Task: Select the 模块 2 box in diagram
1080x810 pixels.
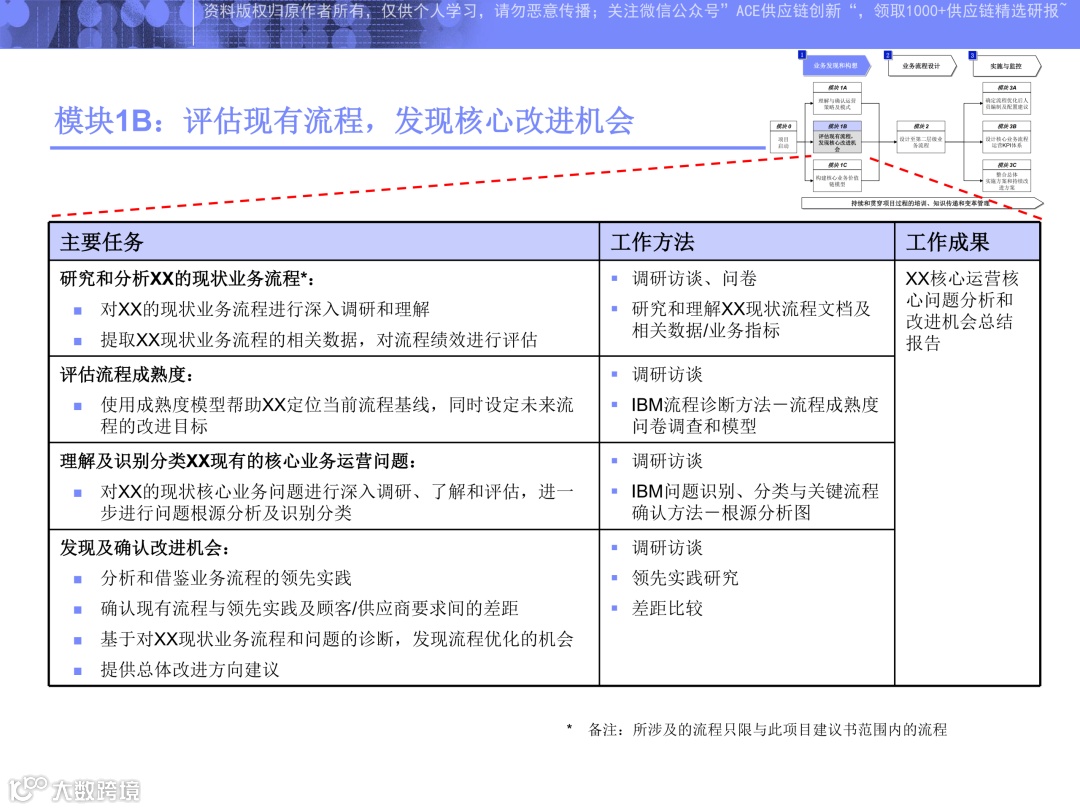Action: point(921,136)
